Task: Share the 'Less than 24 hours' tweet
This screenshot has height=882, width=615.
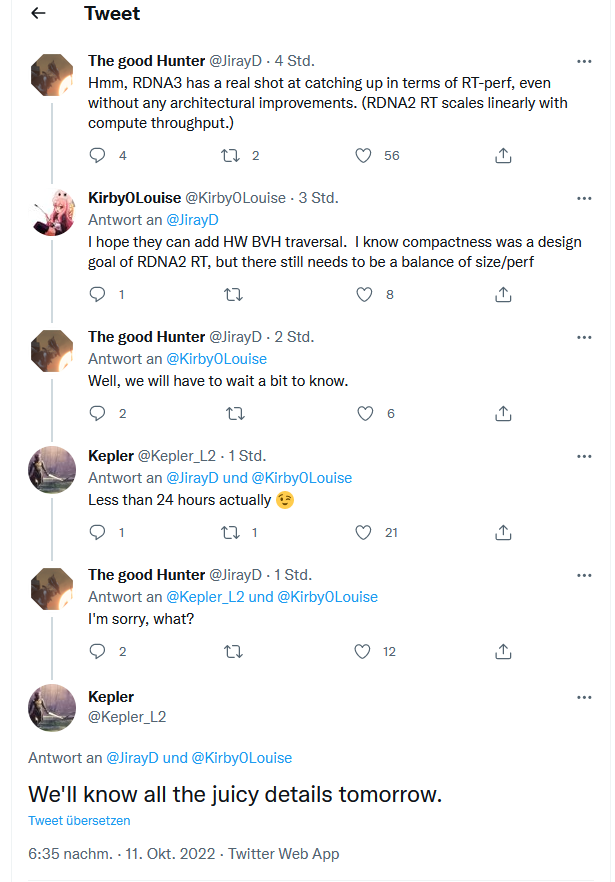Action: click(x=503, y=532)
